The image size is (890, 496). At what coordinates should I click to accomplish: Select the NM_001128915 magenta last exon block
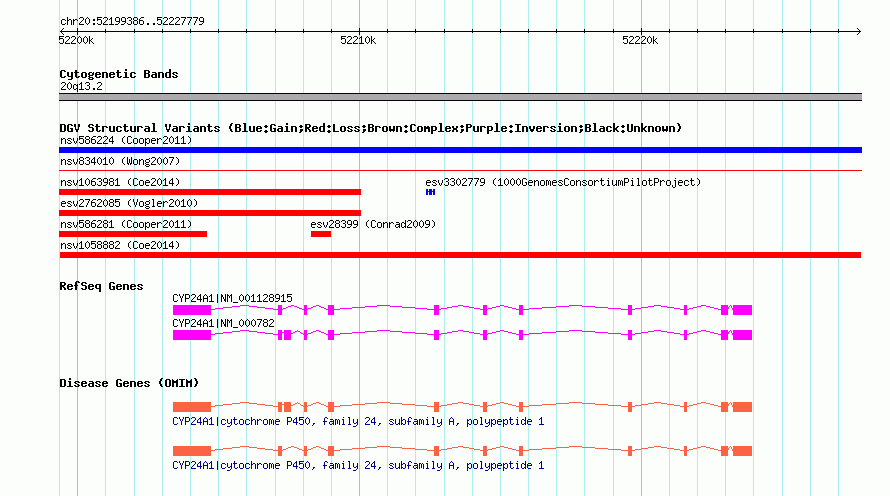click(x=742, y=310)
